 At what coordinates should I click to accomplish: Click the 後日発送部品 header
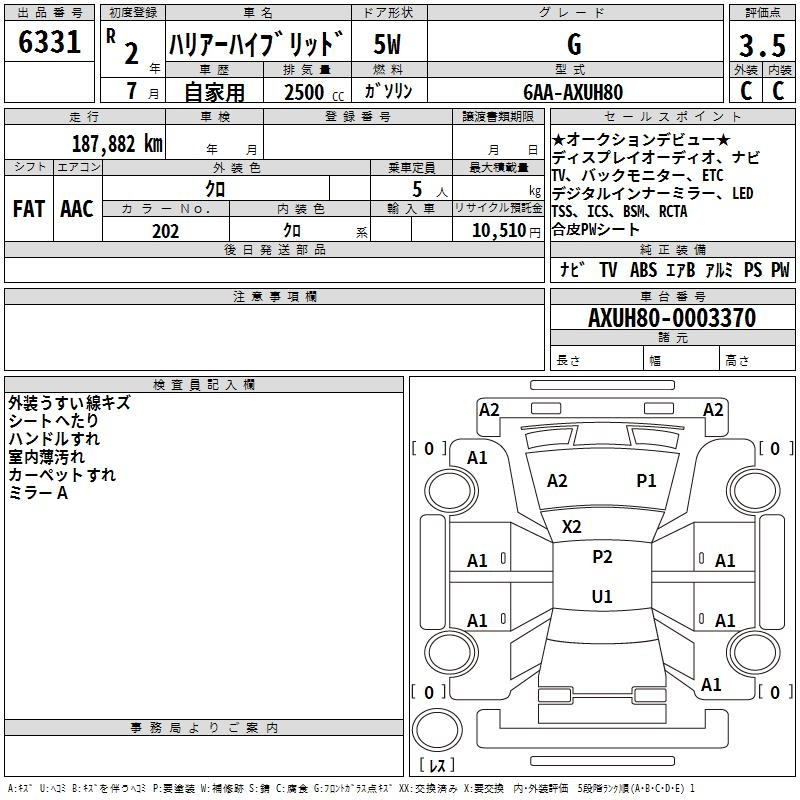pos(274,249)
